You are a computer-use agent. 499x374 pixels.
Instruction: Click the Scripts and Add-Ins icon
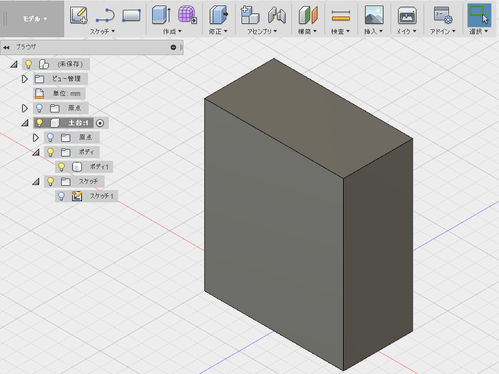tap(443, 15)
